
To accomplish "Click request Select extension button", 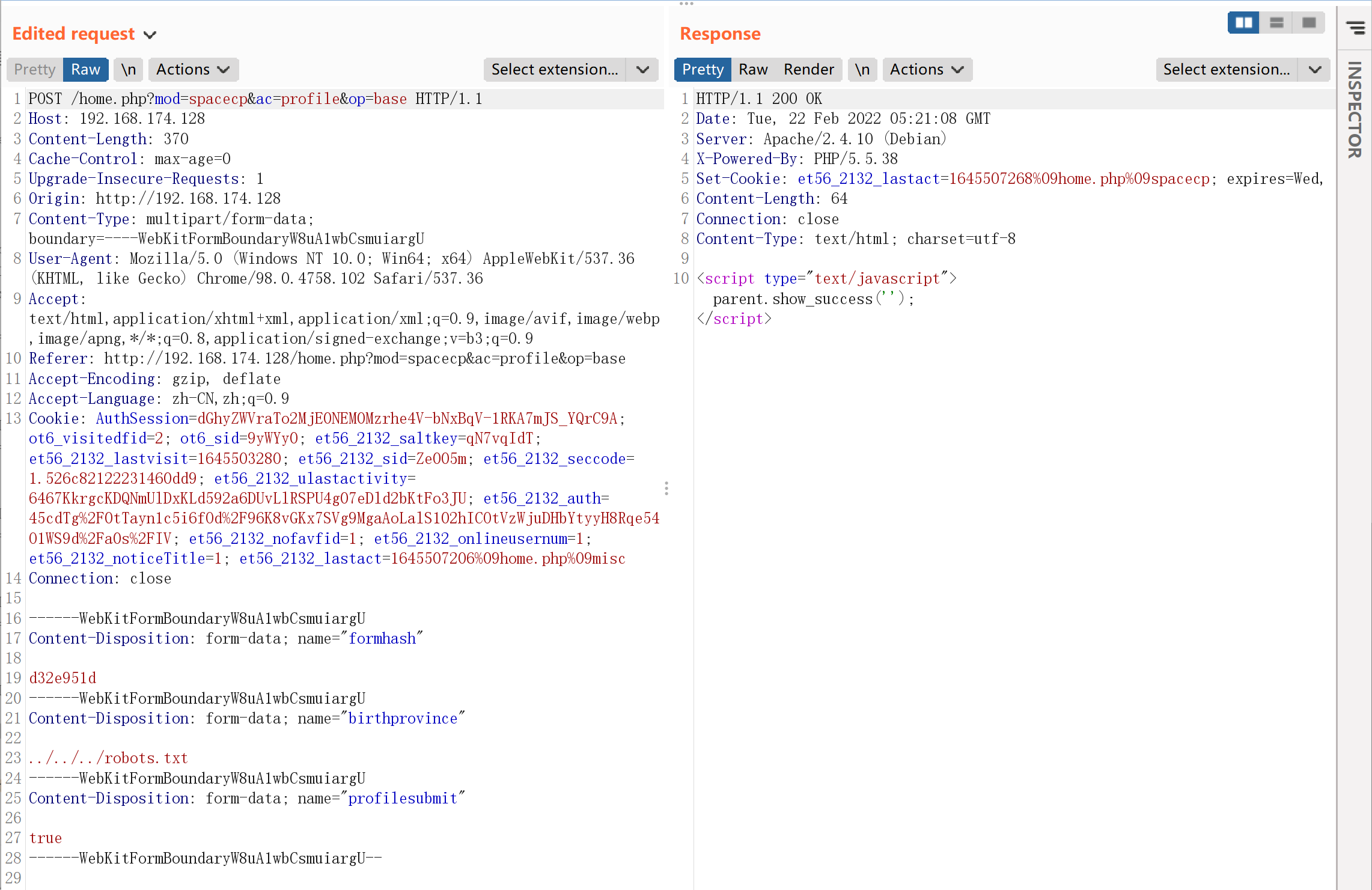I will [554, 70].
